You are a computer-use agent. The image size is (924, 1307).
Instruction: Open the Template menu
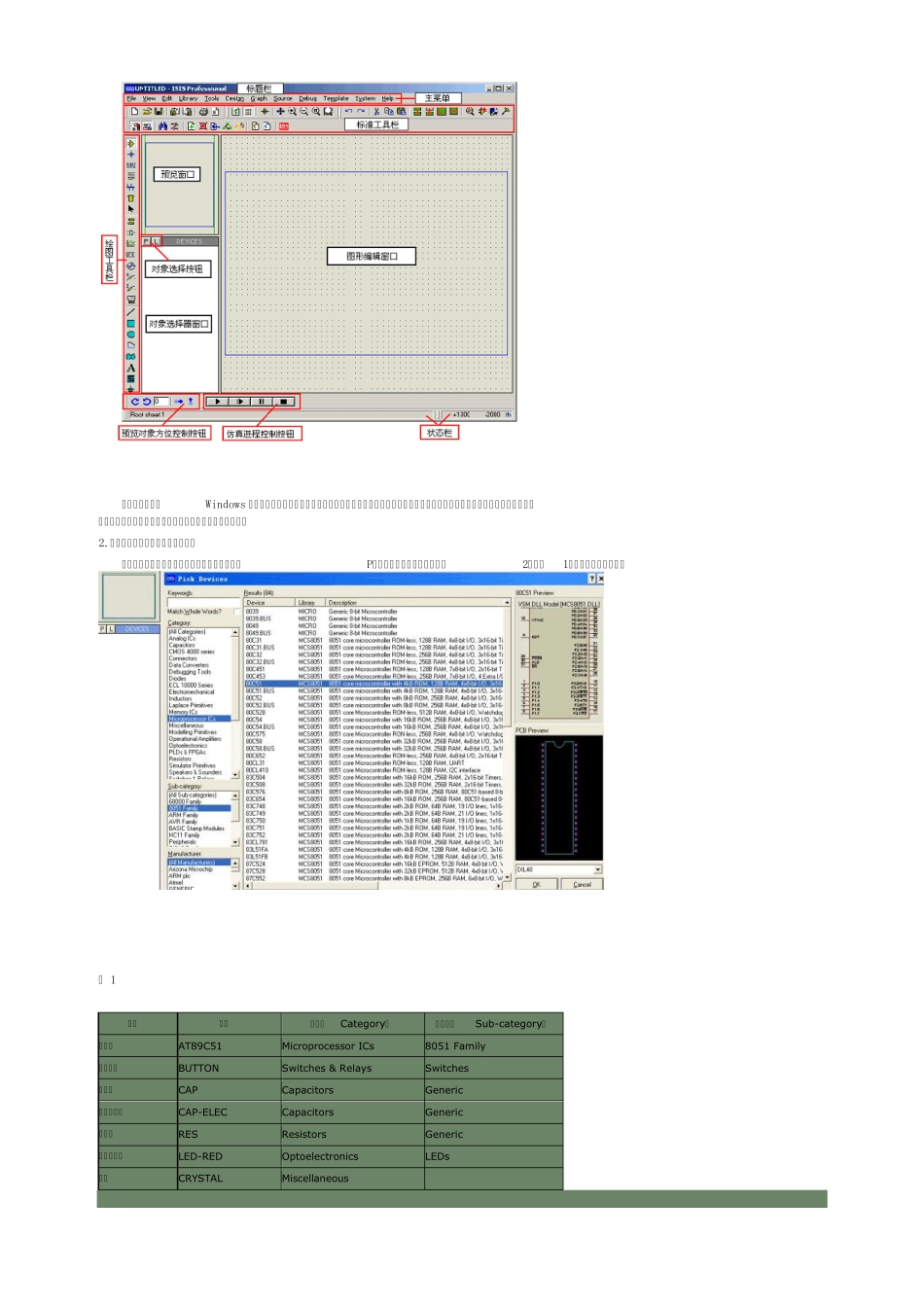point(336,98)
